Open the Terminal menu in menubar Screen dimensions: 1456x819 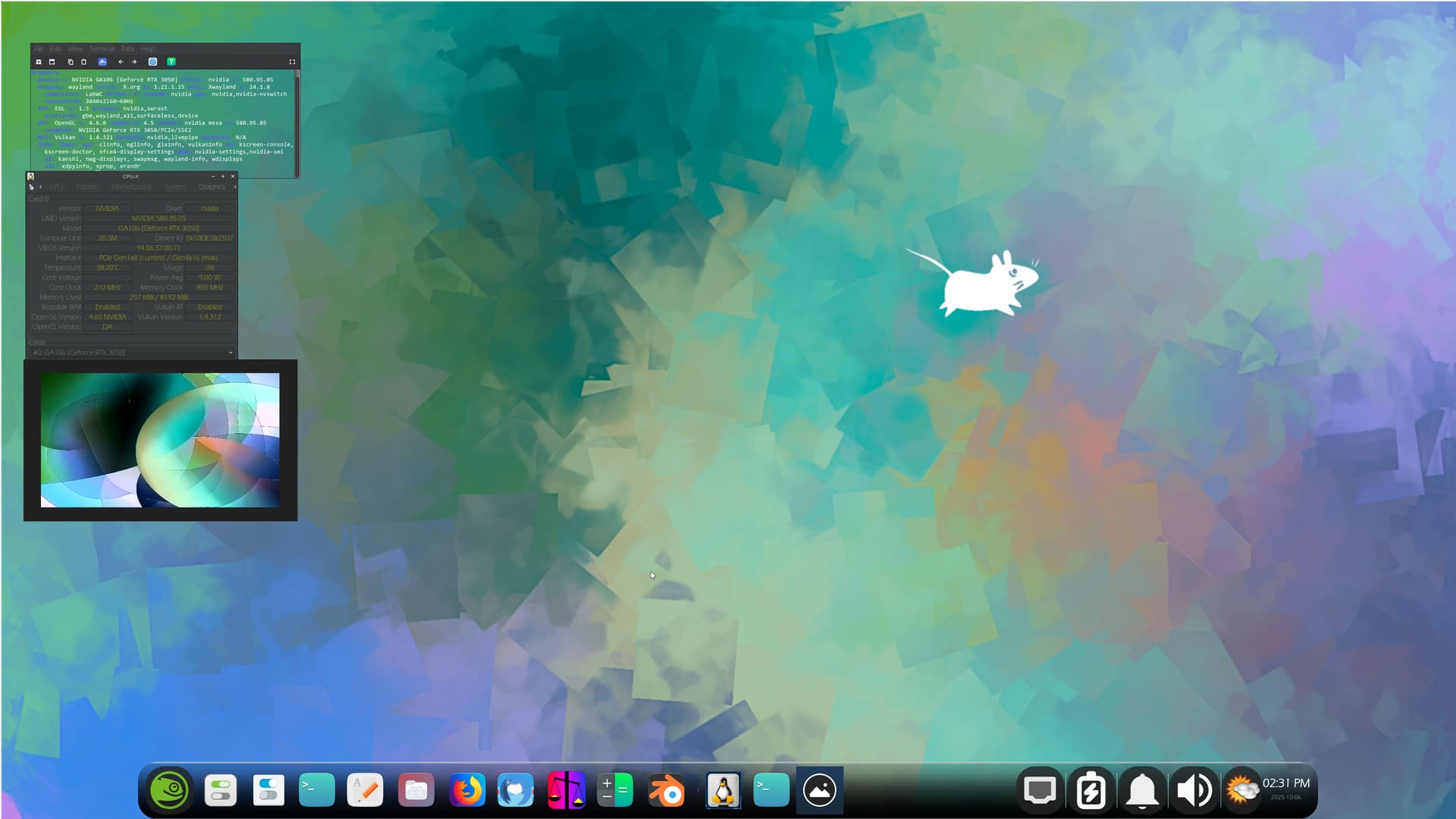[x=102, y=49]
